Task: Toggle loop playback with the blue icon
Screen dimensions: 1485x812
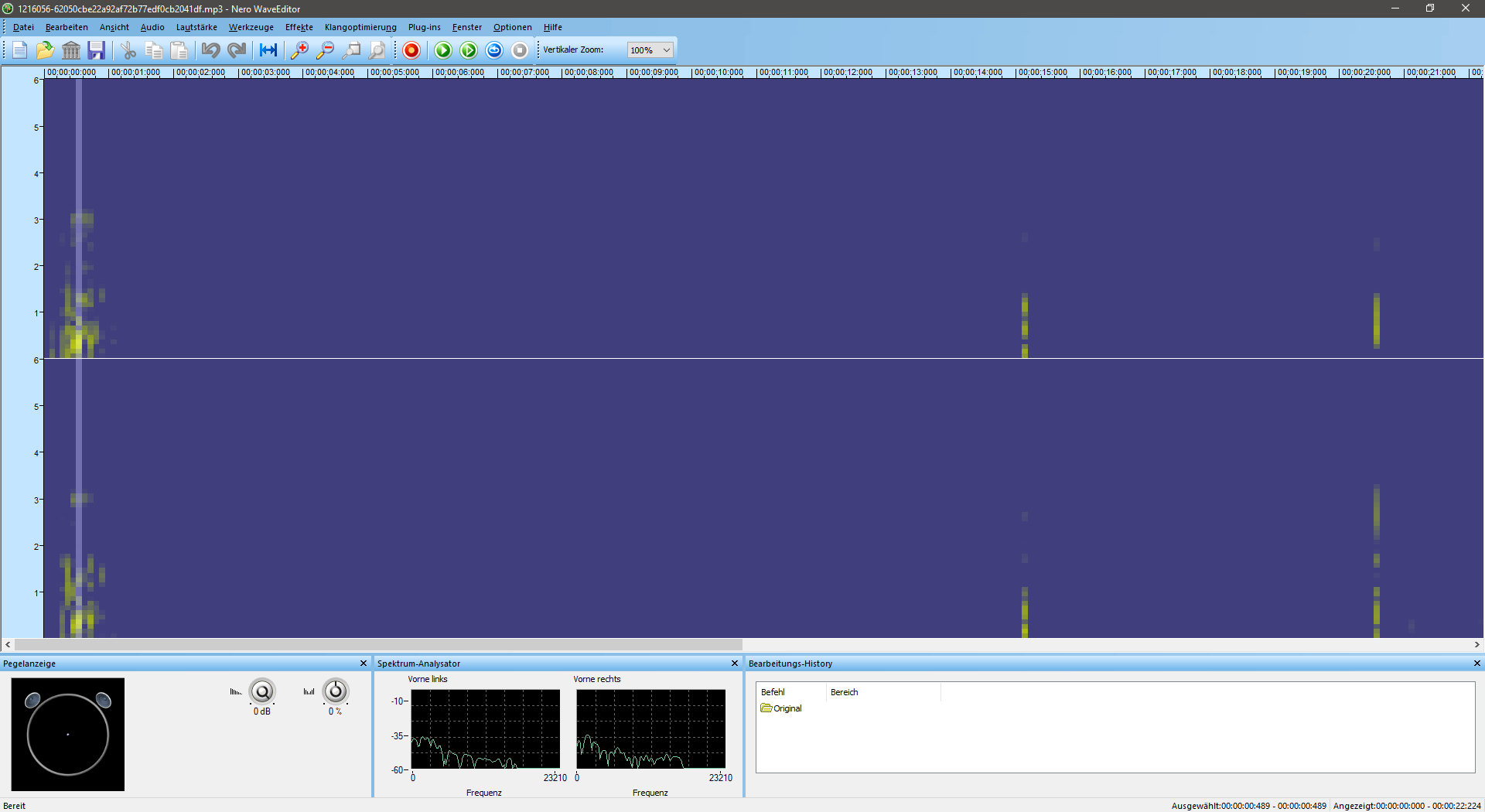Action: coord(494,50)
